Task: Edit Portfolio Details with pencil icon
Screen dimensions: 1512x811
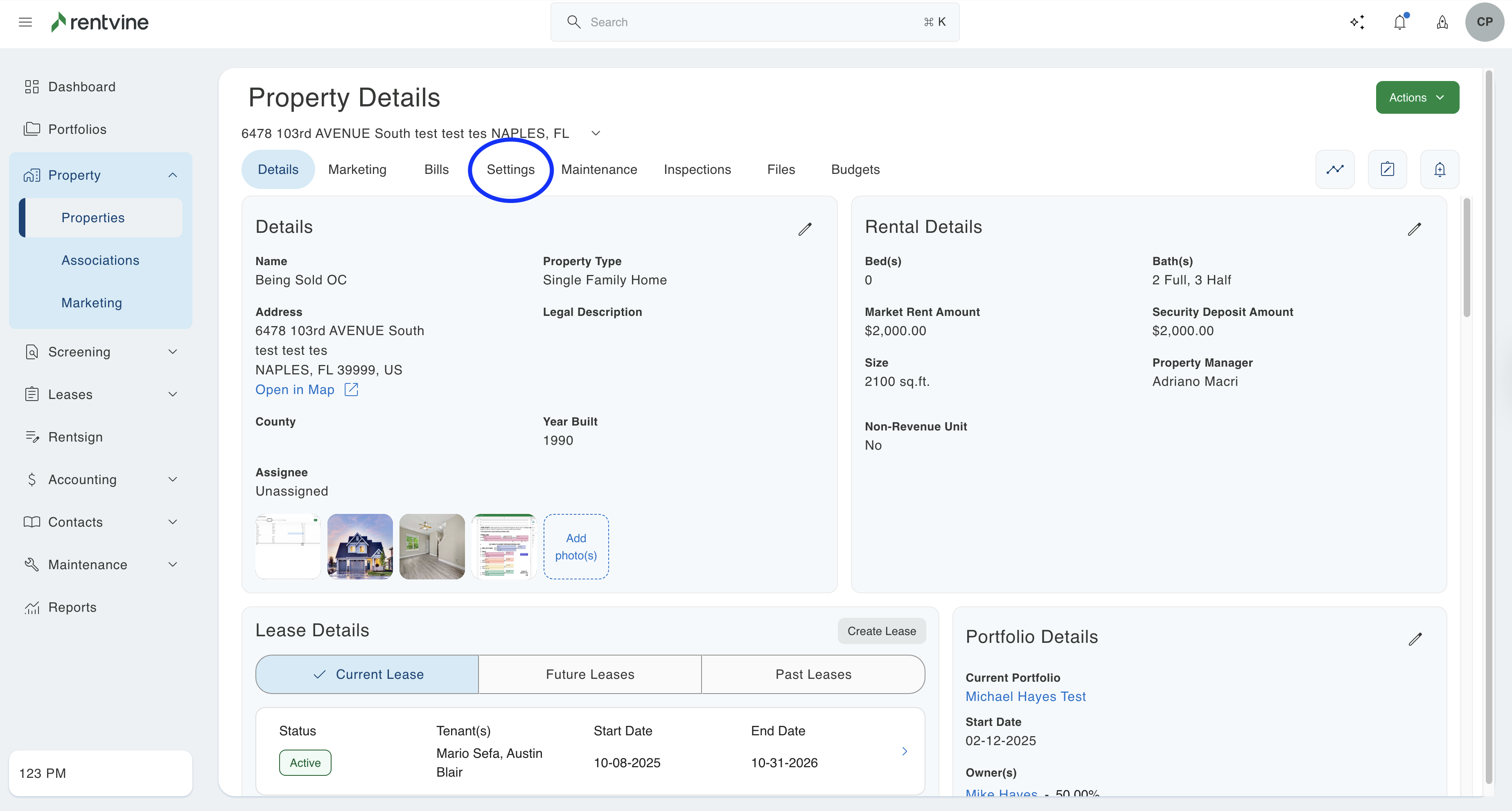Action: tap(1415, 638)
